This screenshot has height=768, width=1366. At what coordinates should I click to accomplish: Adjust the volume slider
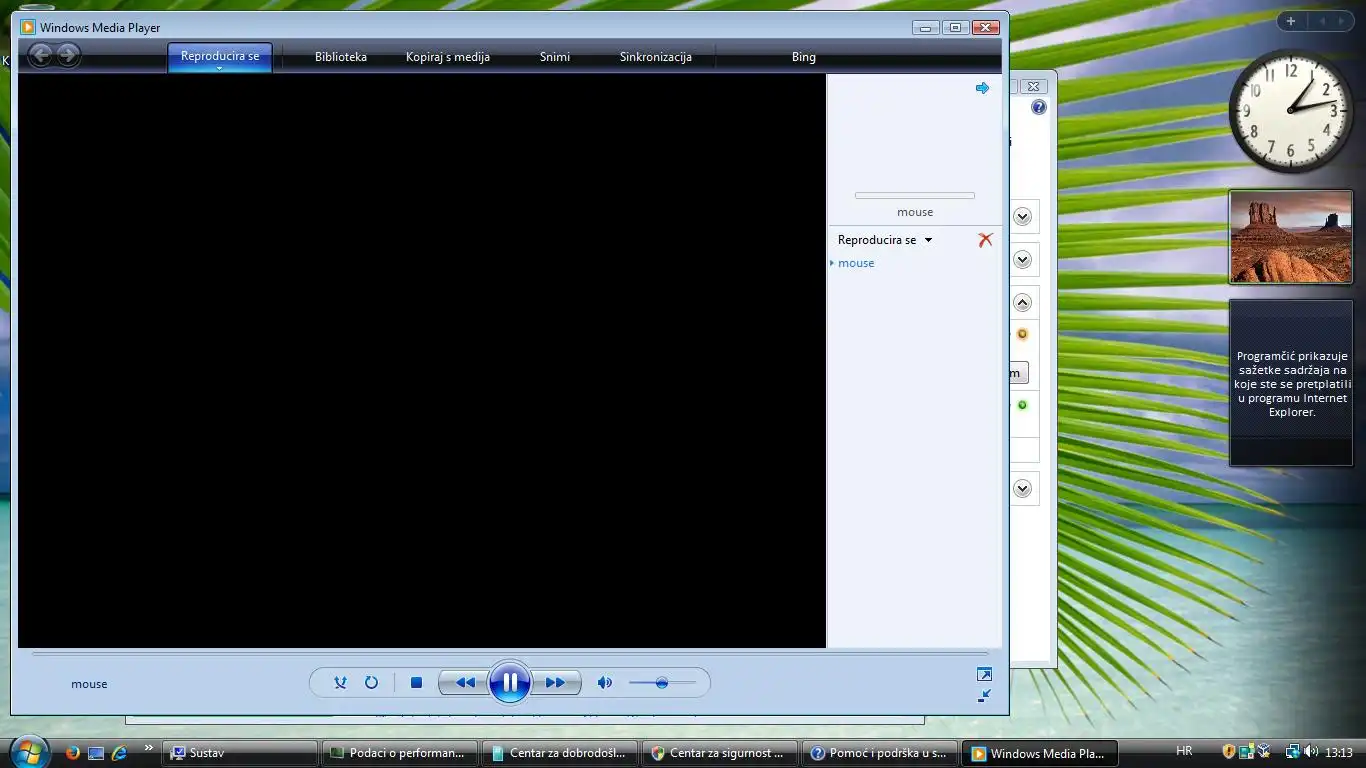point(662,683)
